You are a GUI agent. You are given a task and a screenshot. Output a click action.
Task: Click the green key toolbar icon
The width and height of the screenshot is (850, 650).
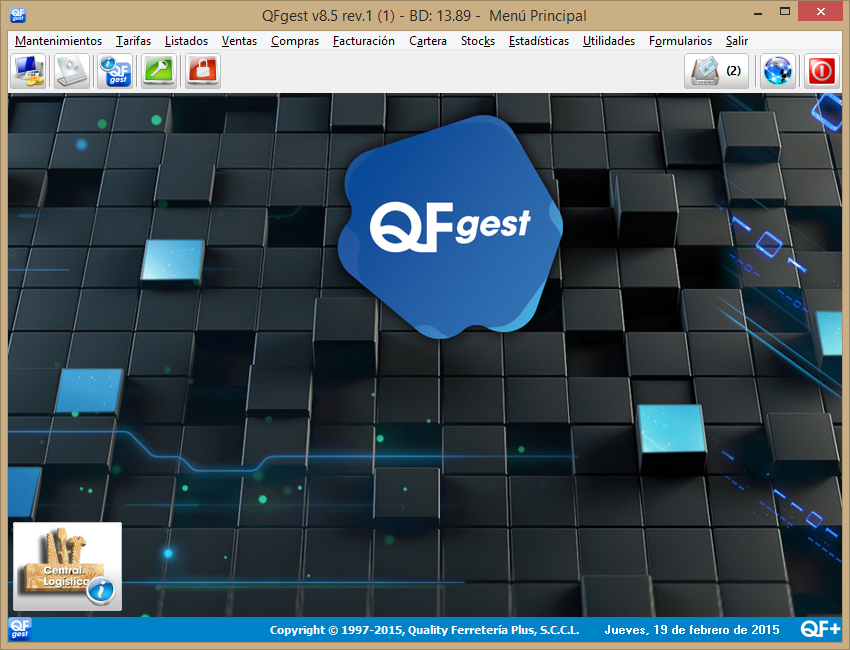(159, 71)
